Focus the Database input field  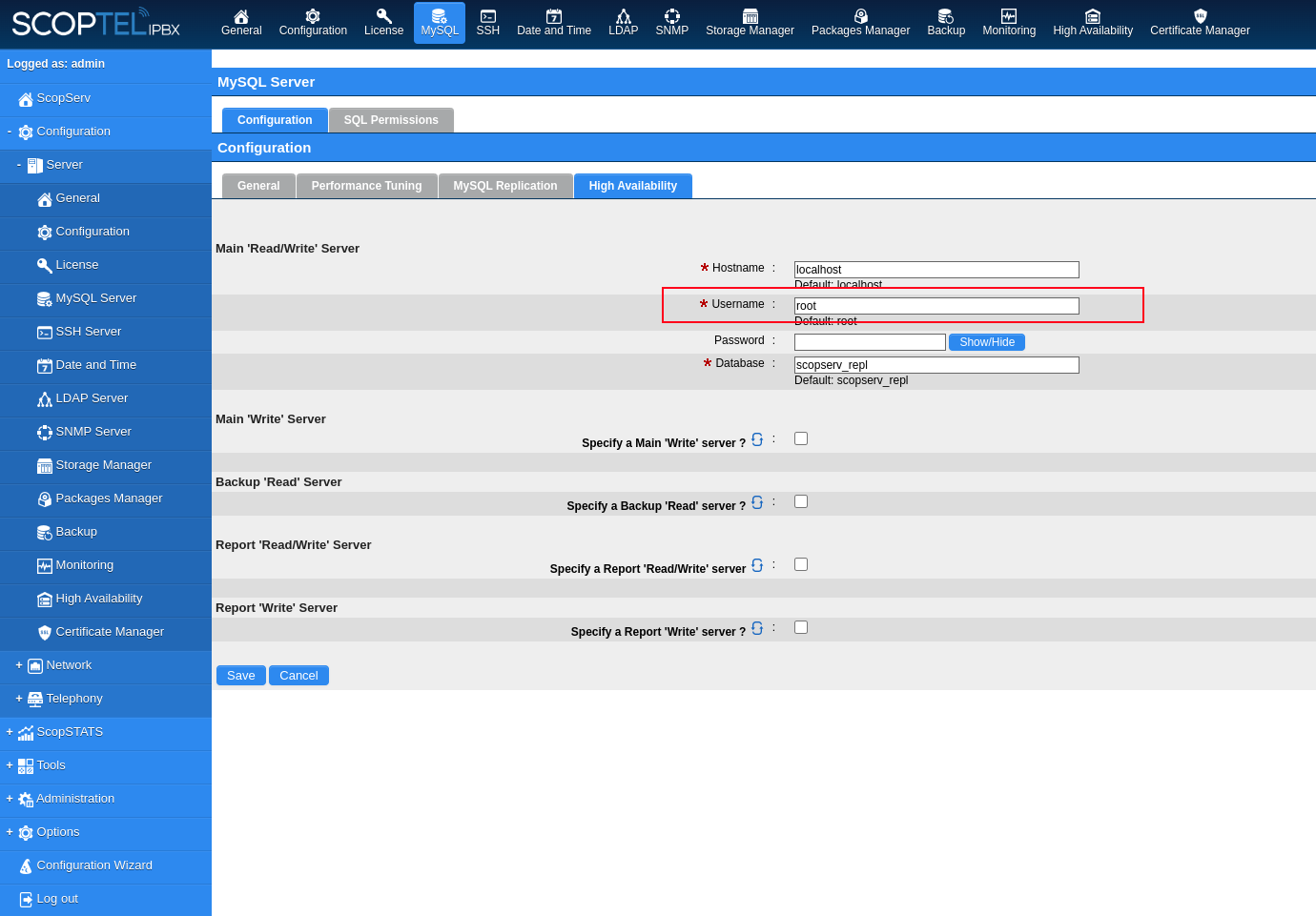[x=936, y=365]
